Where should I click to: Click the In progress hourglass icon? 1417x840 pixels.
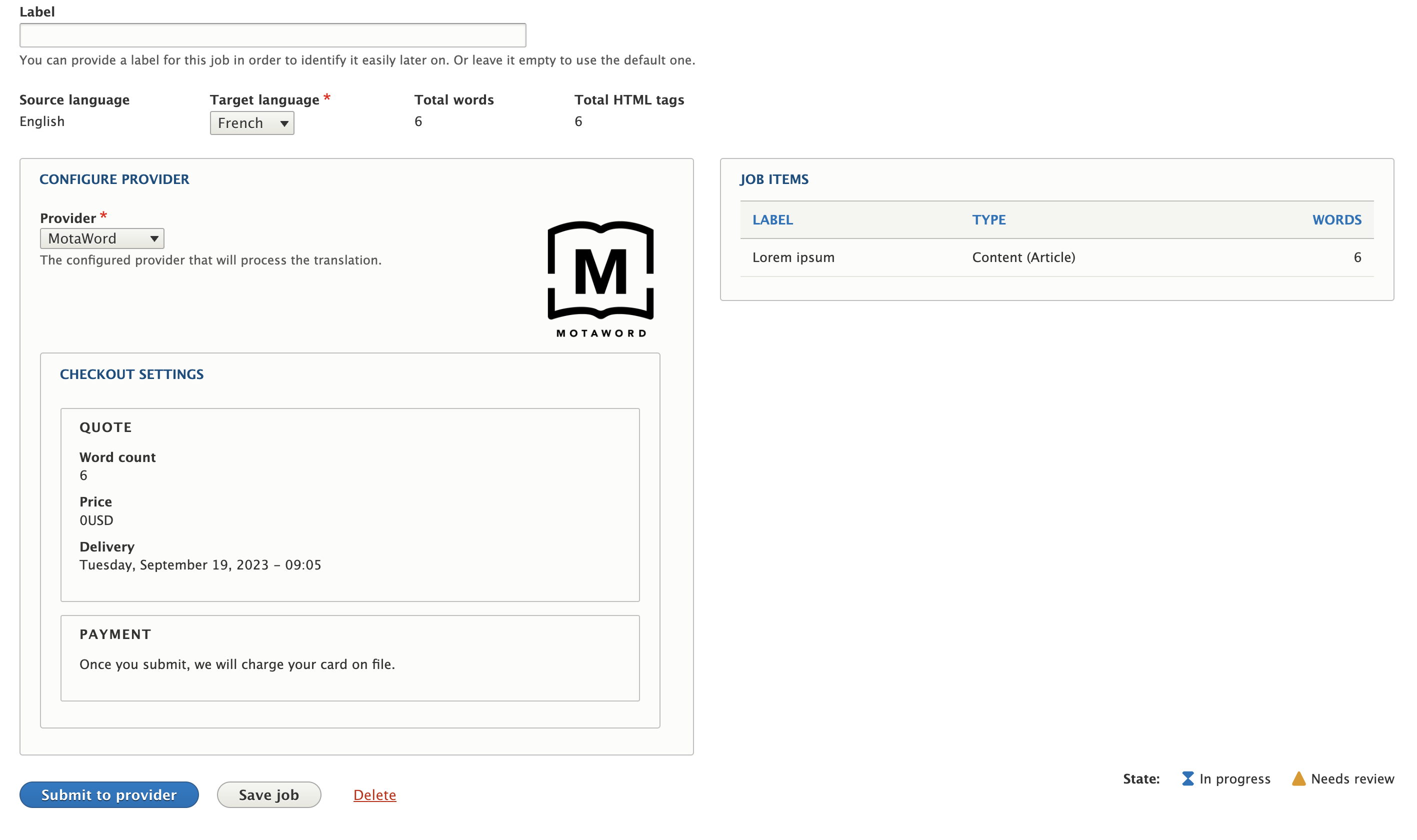[1187, 779]
